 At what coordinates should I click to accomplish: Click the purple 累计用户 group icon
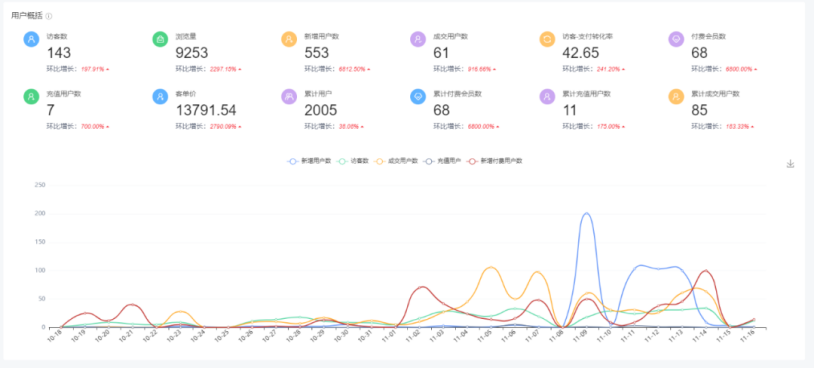(x=289, y=96)
